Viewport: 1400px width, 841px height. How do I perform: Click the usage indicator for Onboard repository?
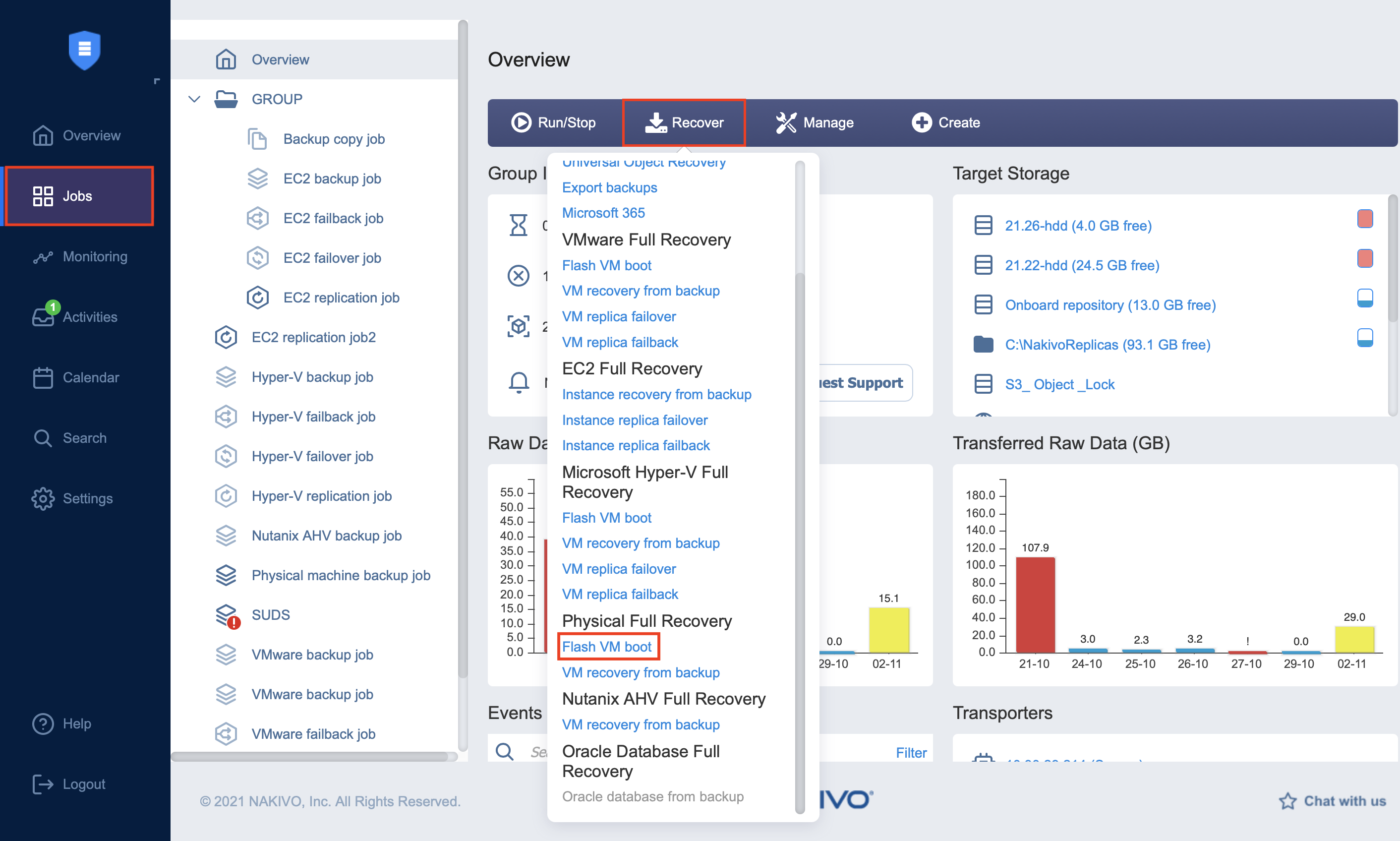click(1365, 298)
